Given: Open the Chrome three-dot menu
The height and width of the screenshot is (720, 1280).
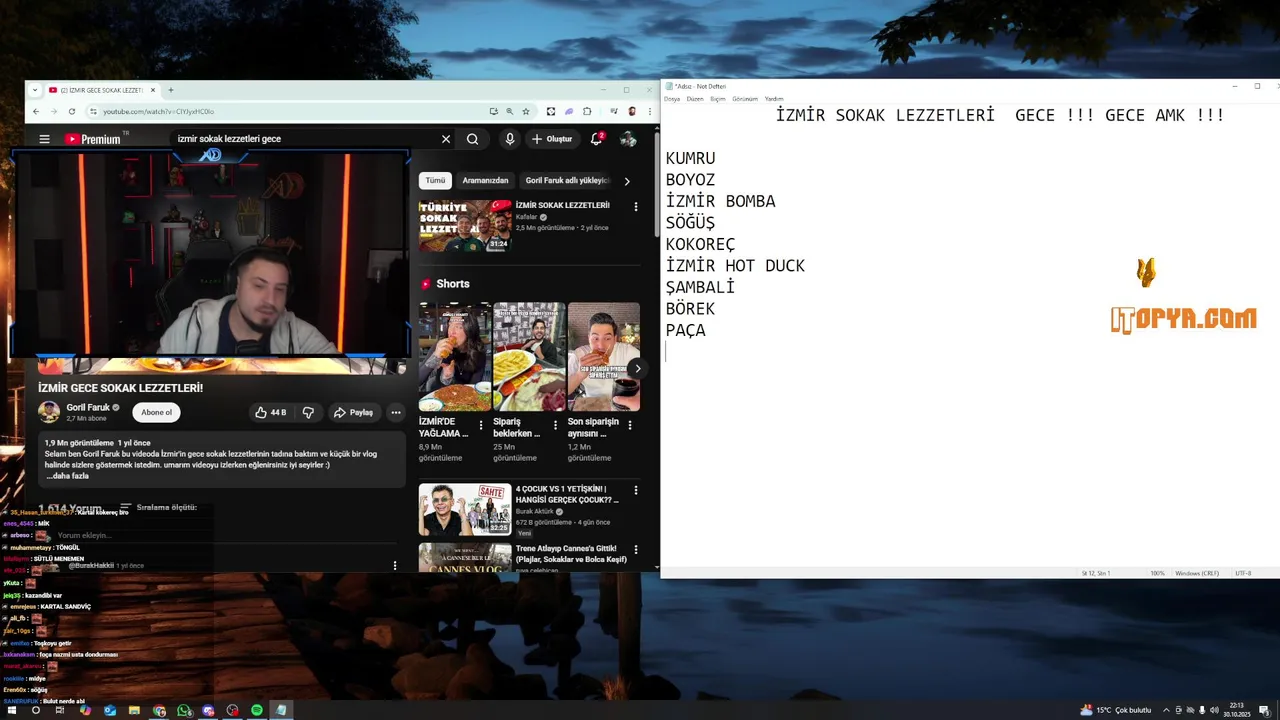Looking at the screenshot, I should point(649,111).
